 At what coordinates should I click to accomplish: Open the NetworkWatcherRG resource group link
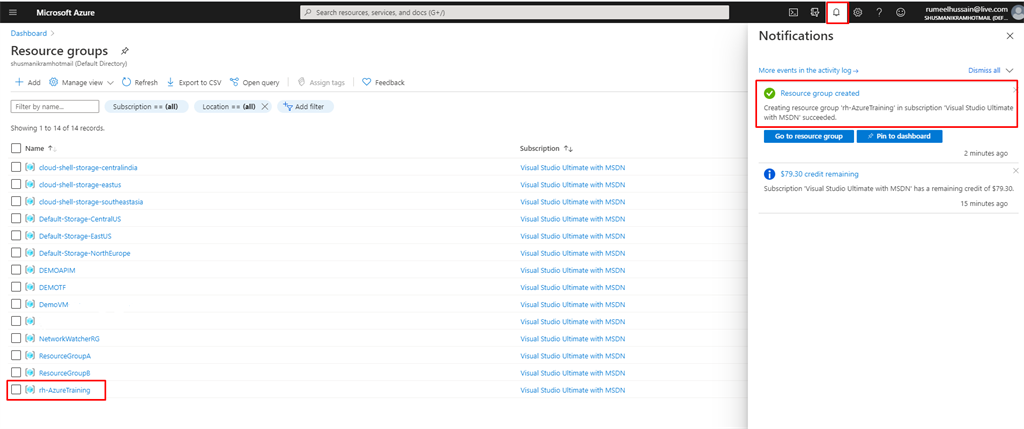pos(69,338)
